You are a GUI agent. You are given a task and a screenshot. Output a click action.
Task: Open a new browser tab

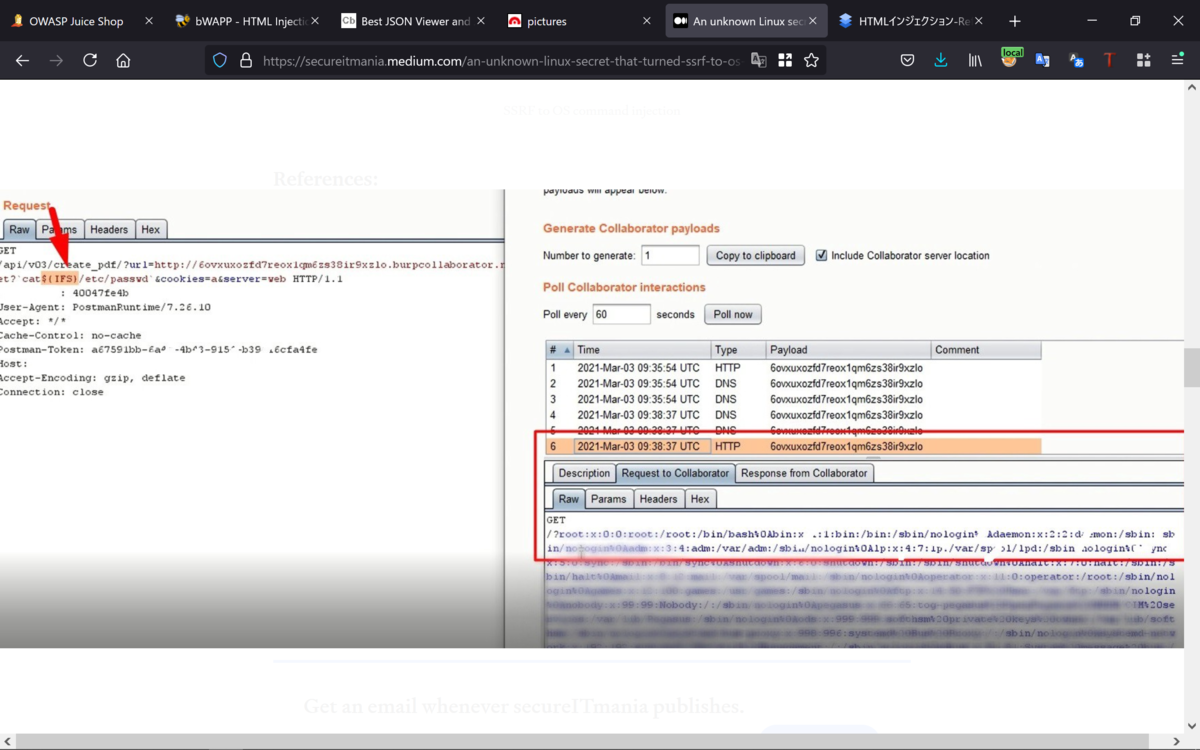coord(1015,21)
